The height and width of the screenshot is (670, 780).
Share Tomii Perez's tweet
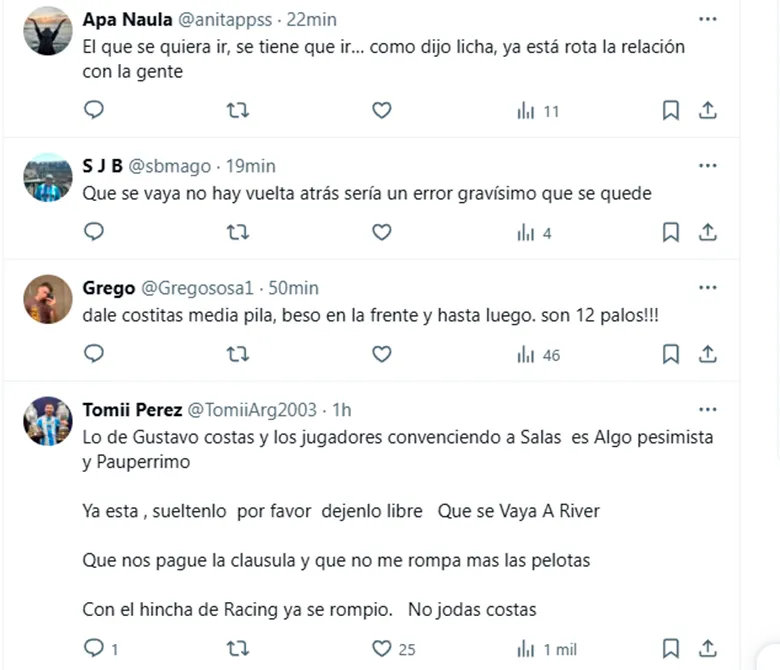(707, 649)
